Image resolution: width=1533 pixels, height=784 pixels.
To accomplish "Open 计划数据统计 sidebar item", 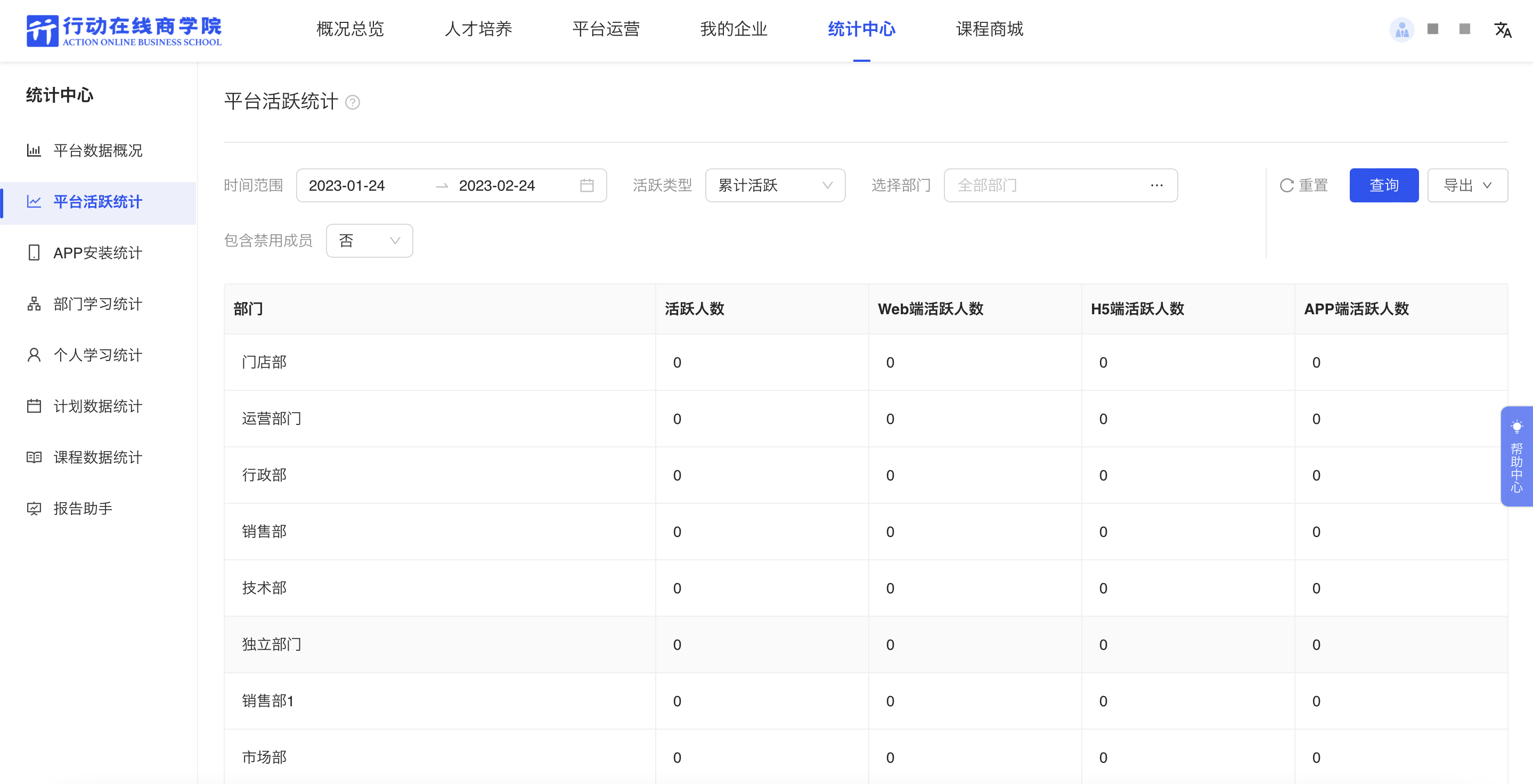I will (x=98, y=406).
